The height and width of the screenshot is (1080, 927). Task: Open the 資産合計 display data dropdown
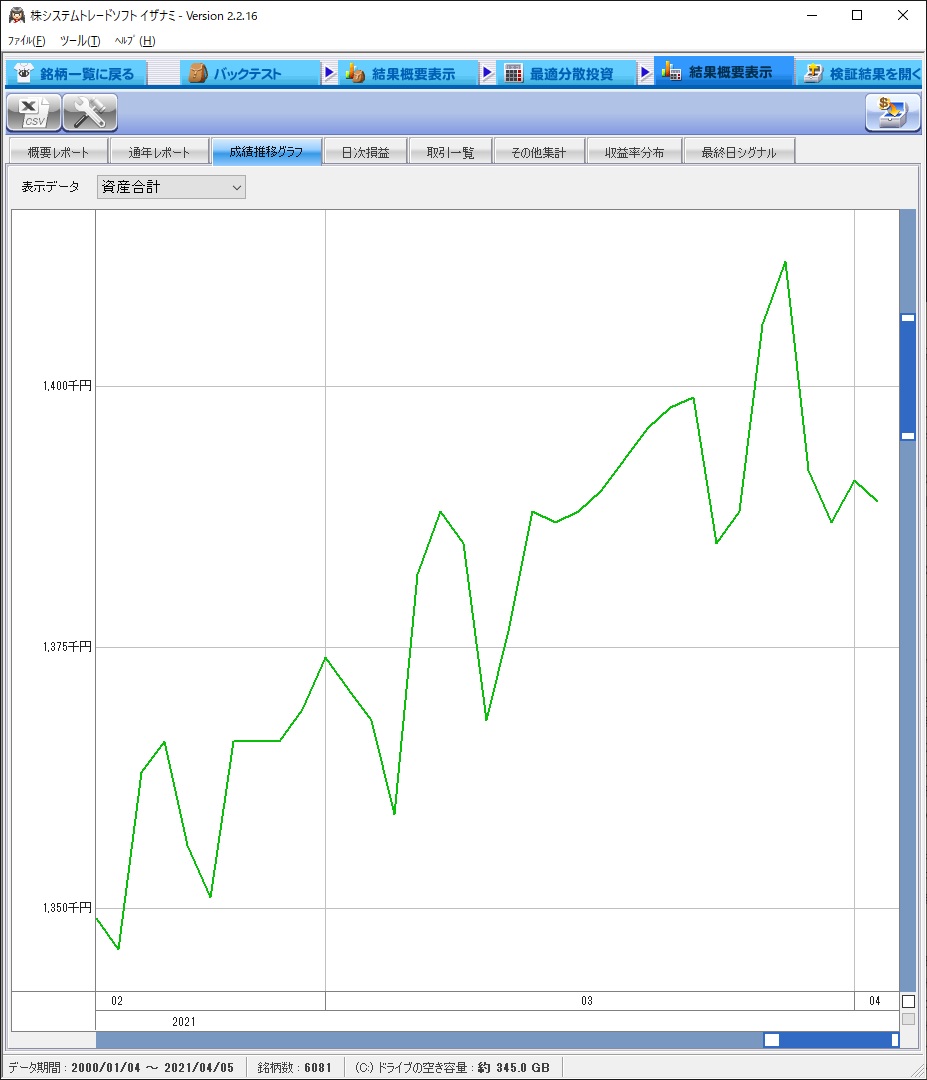171,187
